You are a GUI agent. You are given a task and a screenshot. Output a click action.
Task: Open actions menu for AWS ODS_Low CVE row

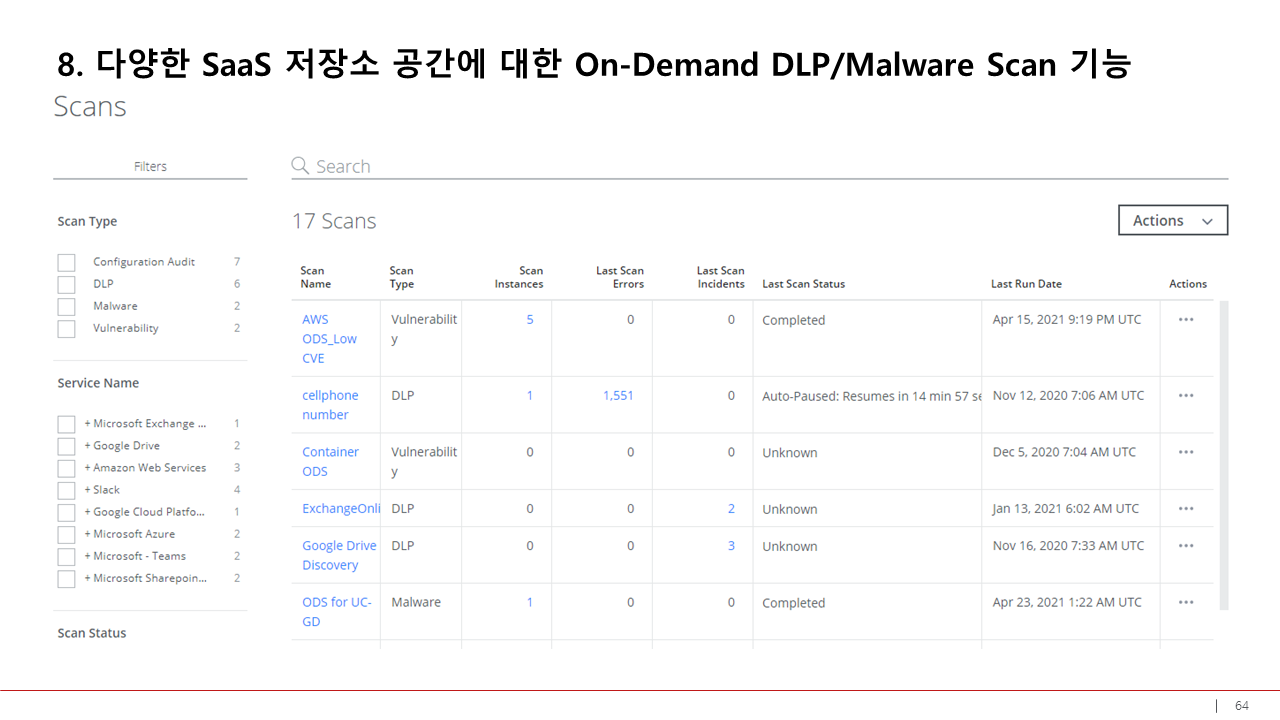coord(1186,320)
